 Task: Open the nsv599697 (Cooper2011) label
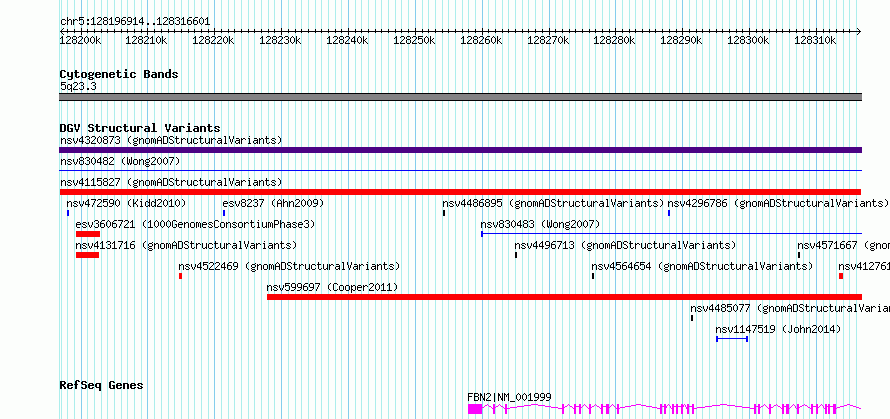click(332, 287)
